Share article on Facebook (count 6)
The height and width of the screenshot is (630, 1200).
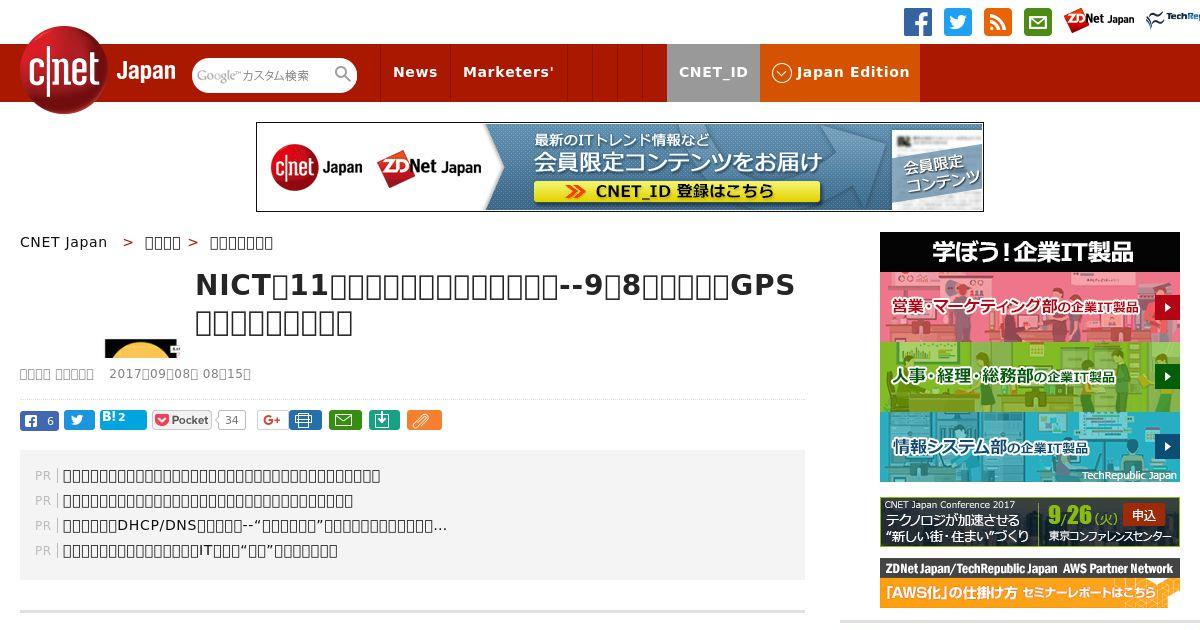click(x=39, y=421)
